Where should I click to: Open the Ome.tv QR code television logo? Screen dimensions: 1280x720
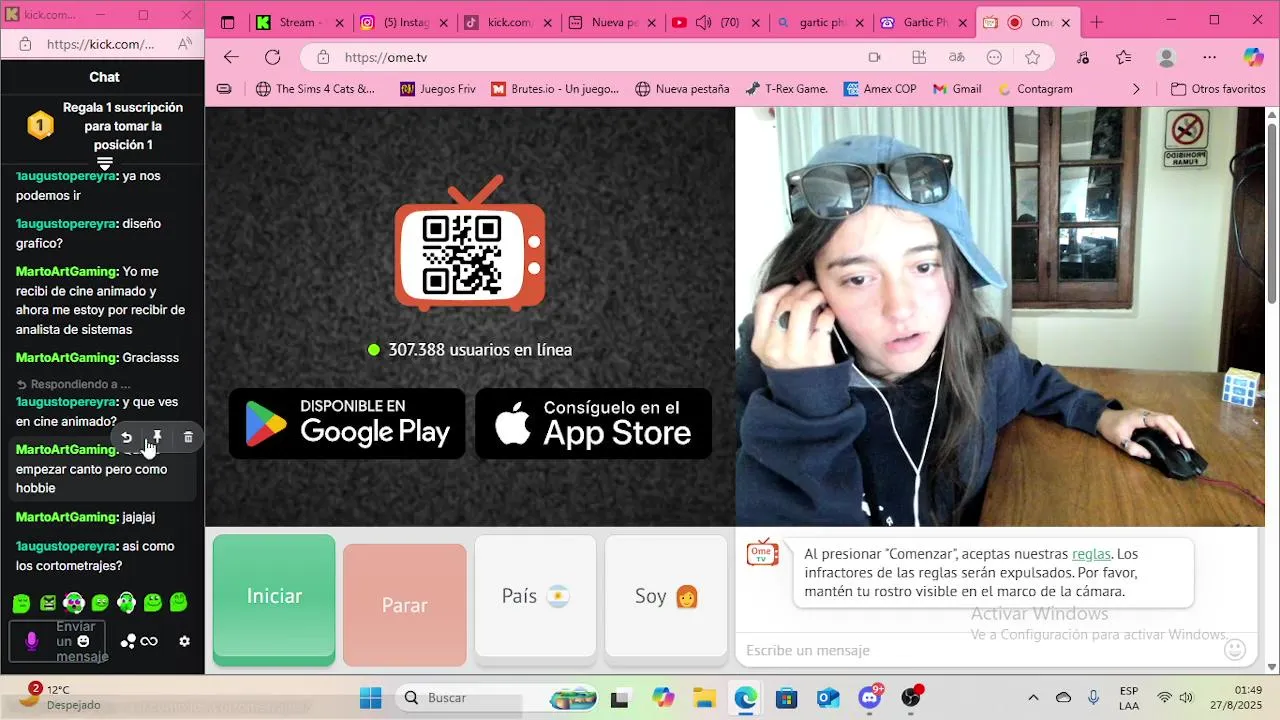click(470, 245)
